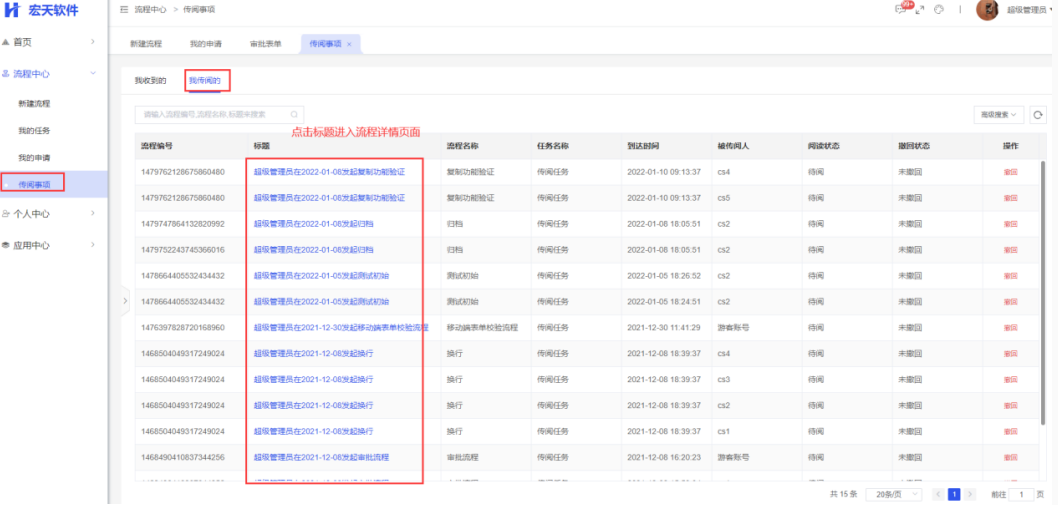Click the refresh icon beside 高级搜索
The image size is (1058, 505).
[x=1037, y=115]
